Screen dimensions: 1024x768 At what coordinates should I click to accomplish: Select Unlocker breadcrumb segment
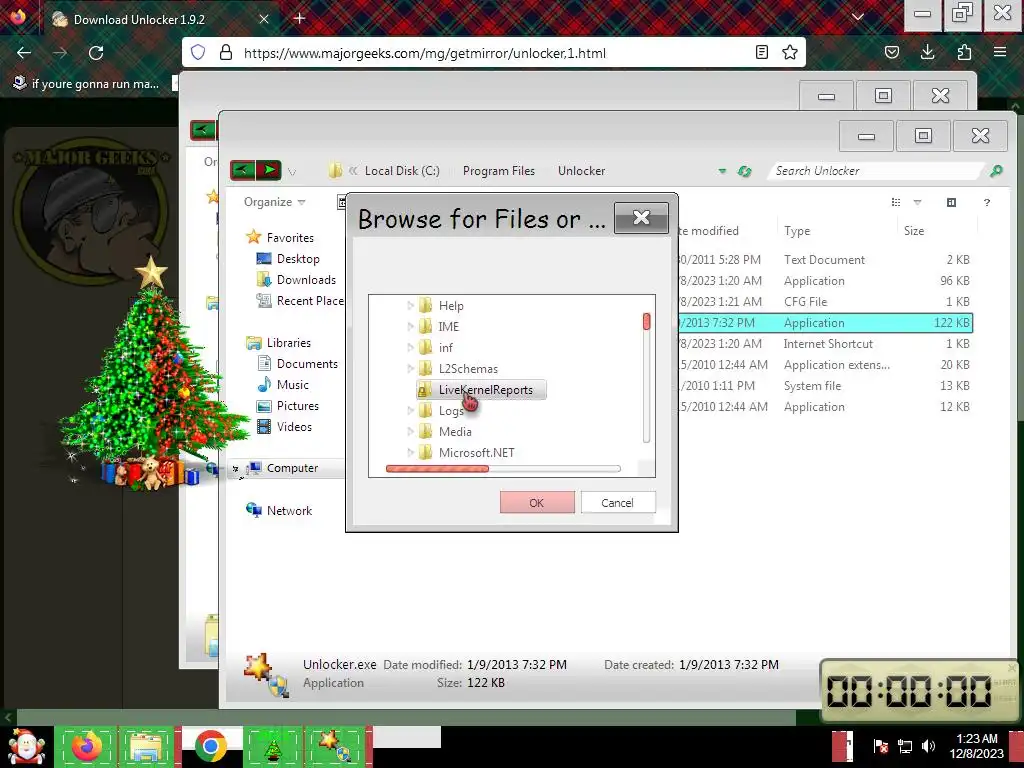tap(581, 170)
